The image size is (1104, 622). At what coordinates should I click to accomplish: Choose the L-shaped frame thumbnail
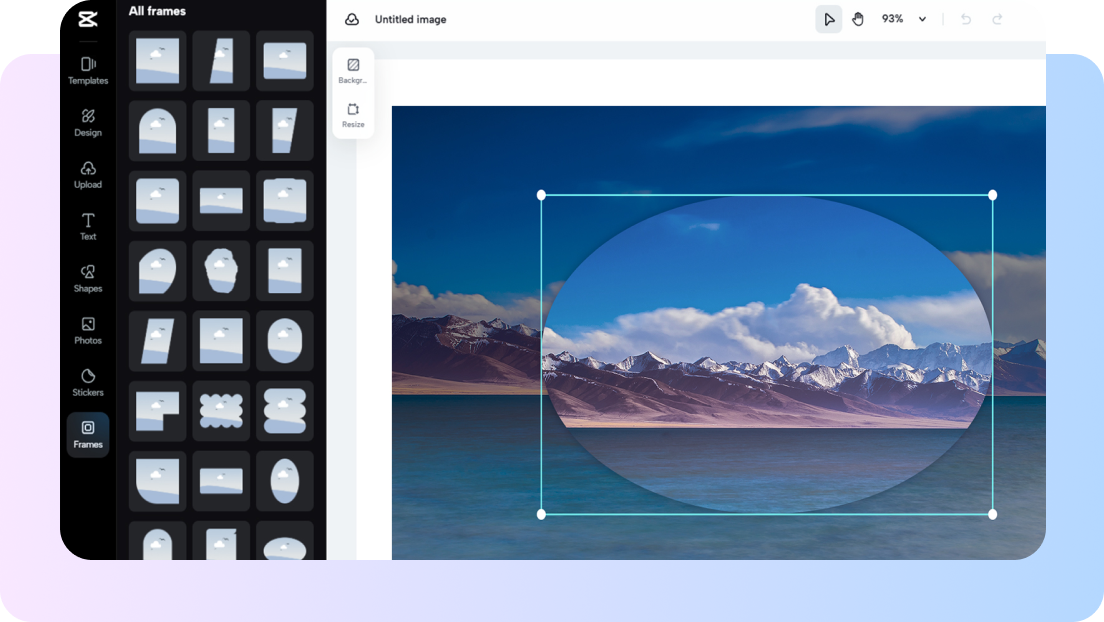point(158,411)
